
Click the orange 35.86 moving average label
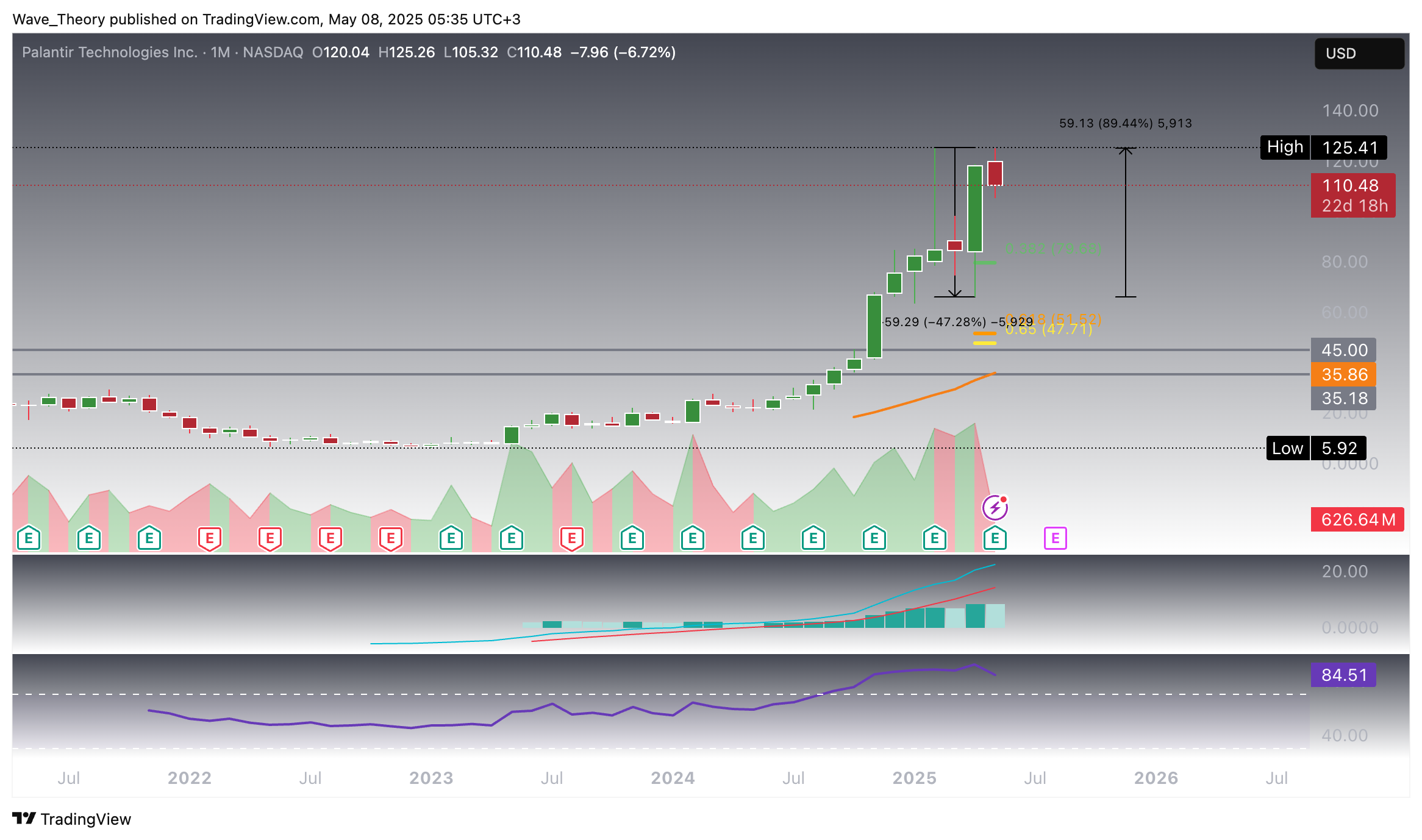[x=1343, y=374]
